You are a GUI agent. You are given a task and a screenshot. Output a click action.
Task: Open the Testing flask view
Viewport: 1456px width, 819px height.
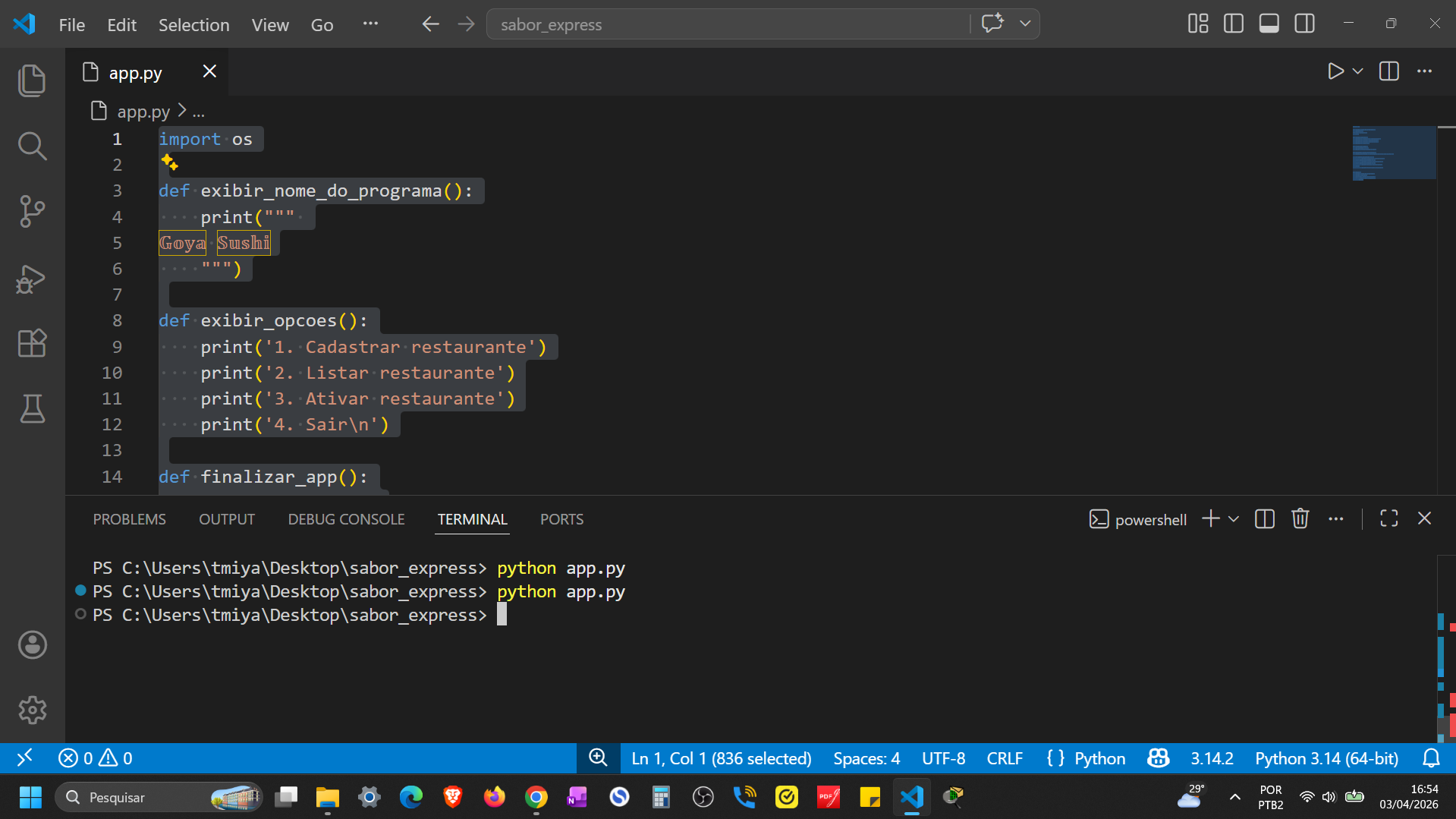[x=32, y=409]
